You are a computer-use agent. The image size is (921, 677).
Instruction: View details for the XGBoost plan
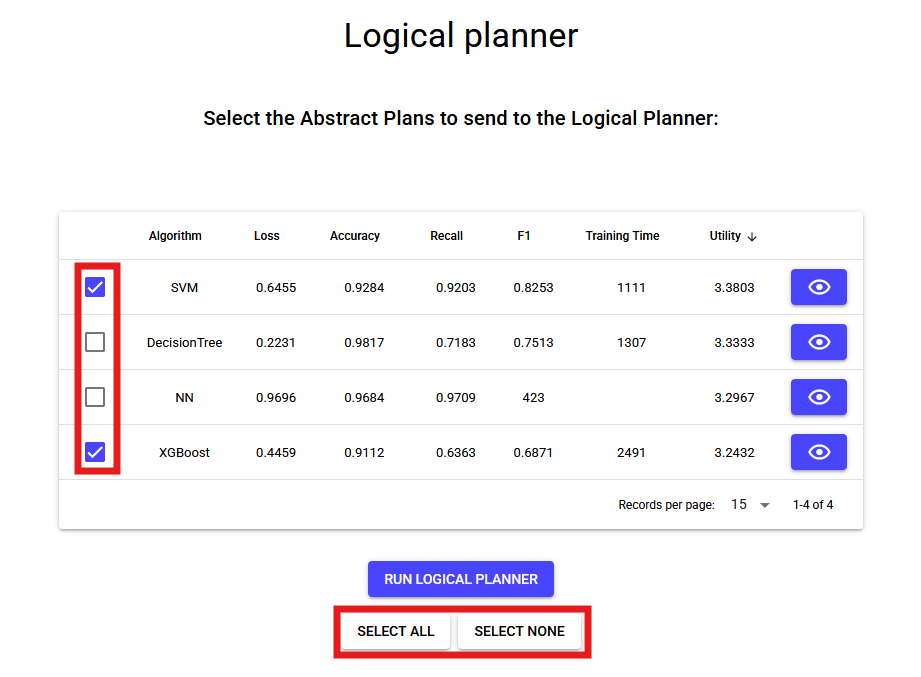point(818,452)
